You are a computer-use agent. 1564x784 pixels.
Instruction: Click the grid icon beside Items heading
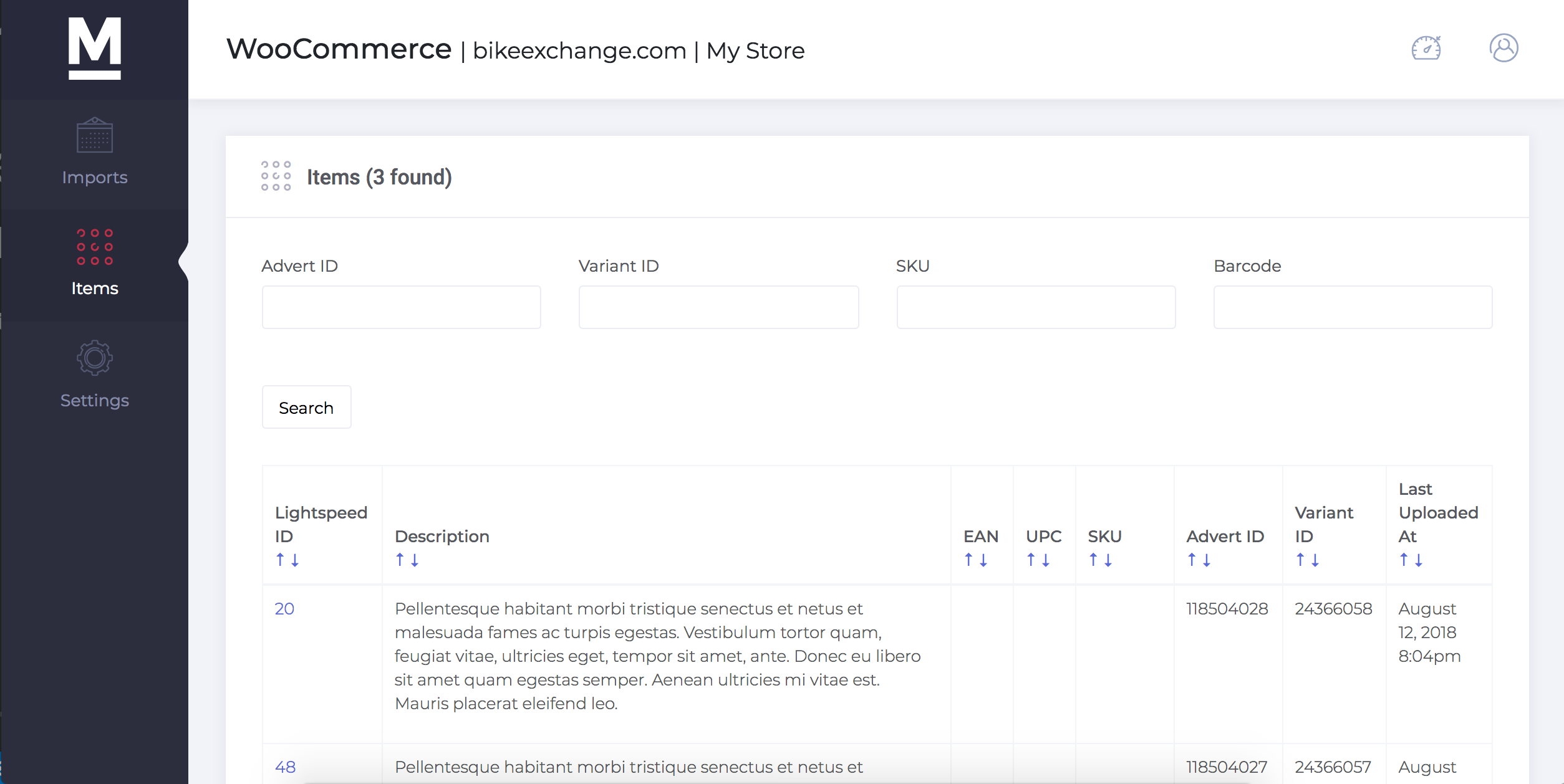click(276, 176)
